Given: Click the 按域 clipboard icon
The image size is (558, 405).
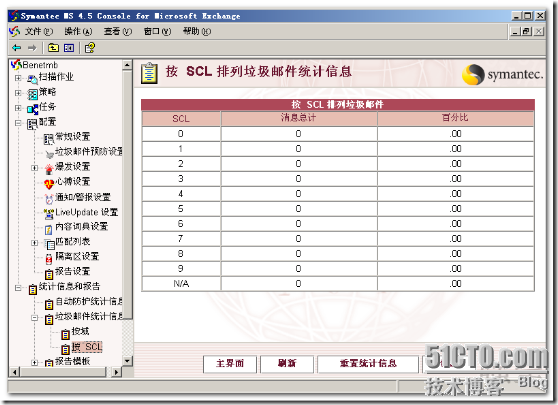Looking at the screenshot, I should [65, 334].
